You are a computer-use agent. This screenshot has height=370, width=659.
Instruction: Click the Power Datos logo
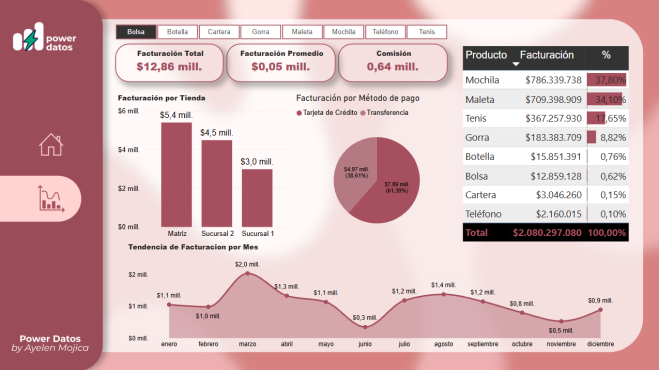(x=44, y=38)
